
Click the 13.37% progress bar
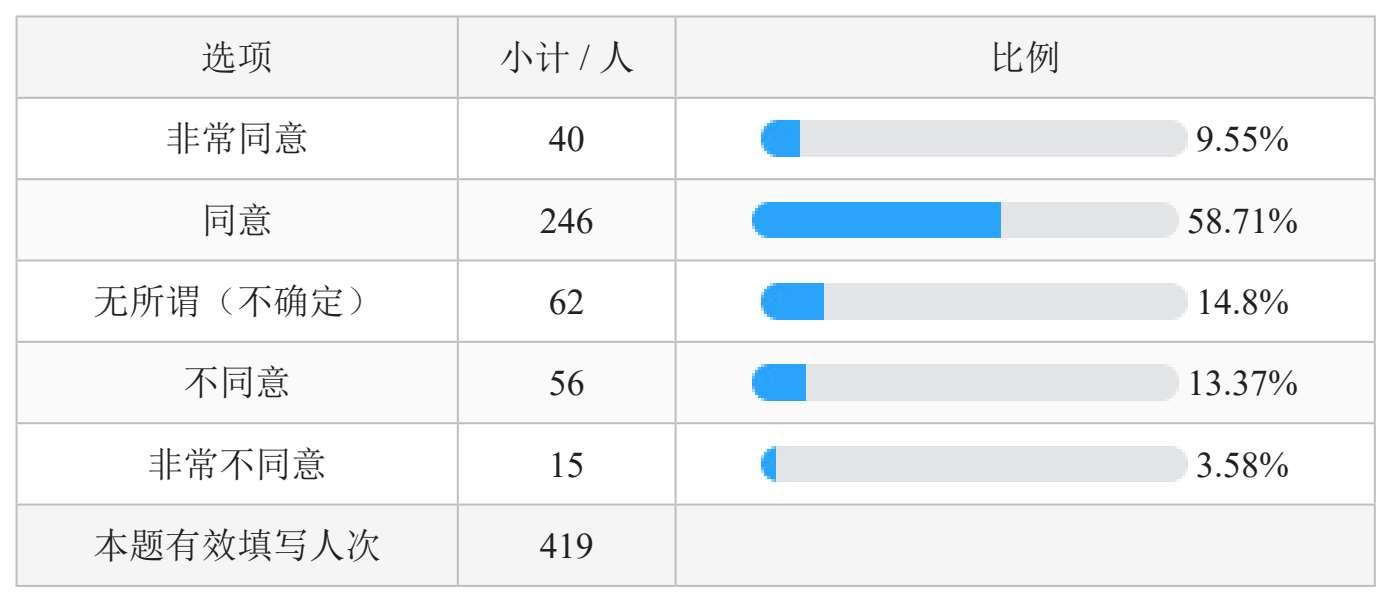pyautogui.click(x=965, y=383)
